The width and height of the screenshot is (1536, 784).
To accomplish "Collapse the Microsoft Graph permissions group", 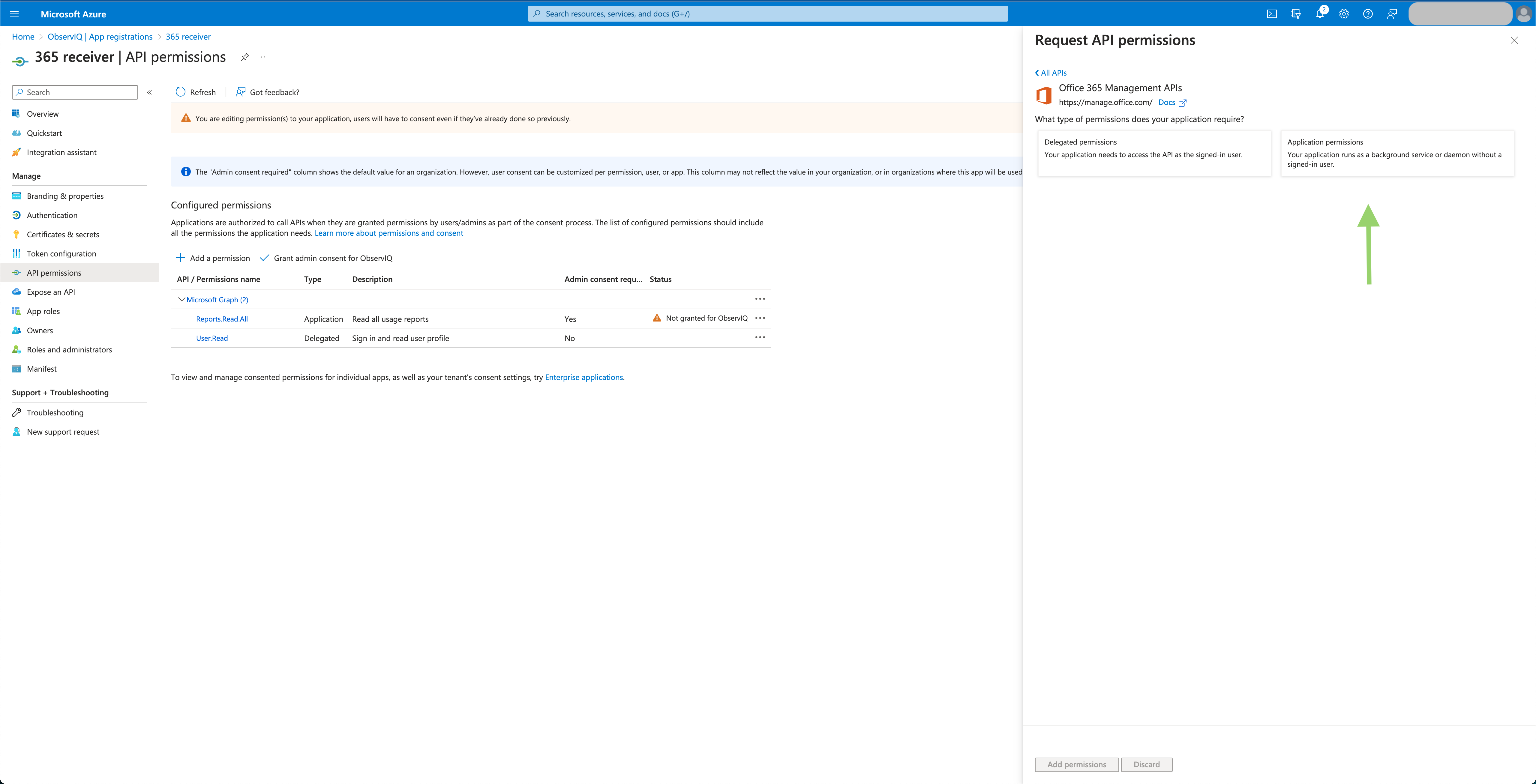I will point(181,299).
